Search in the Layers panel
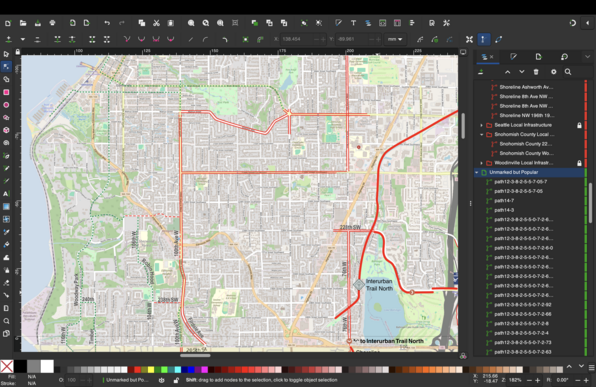This screenshot has width=596, height=387. point(568,72)
